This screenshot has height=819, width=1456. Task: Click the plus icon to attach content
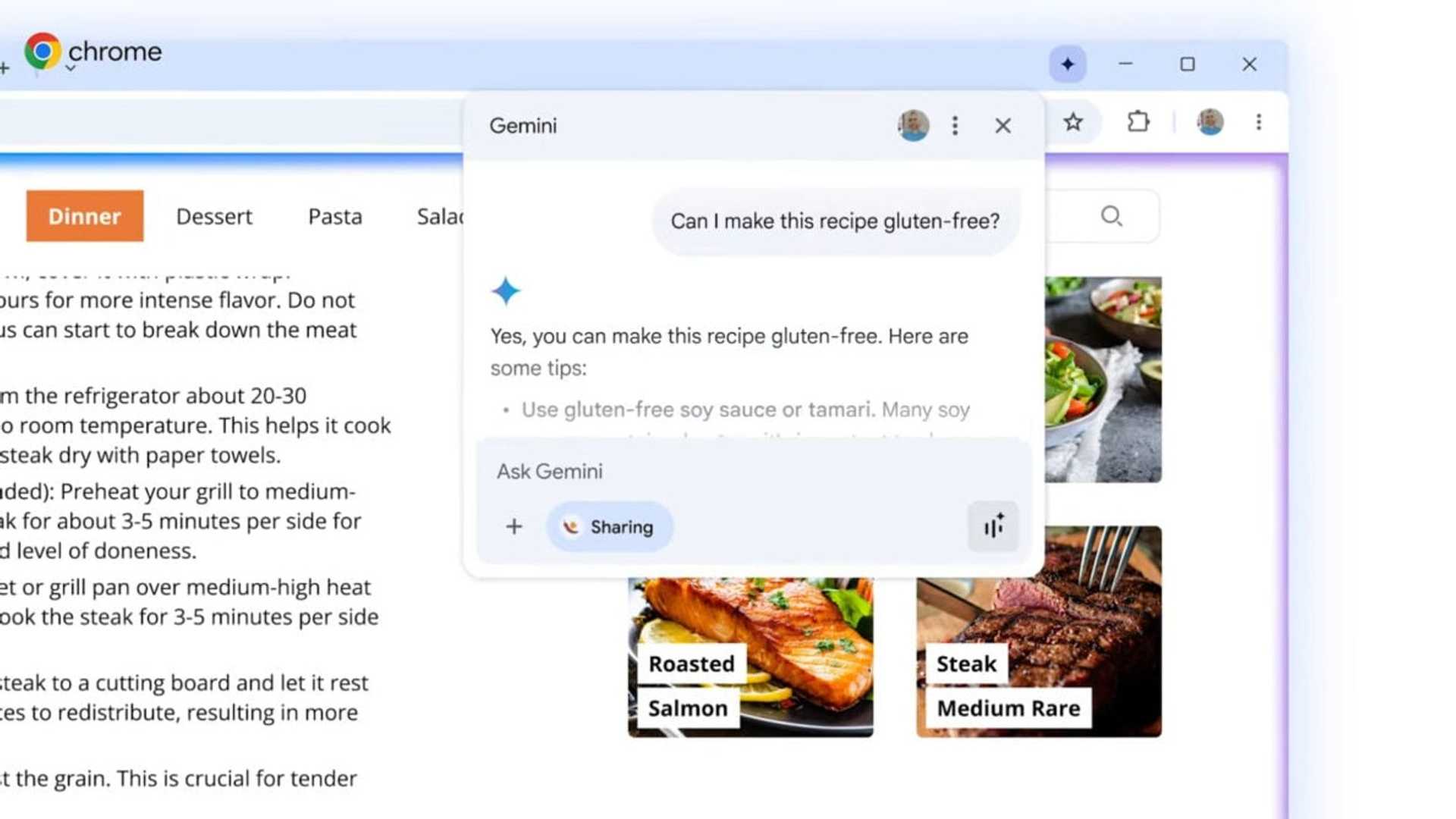click(514, 526)
